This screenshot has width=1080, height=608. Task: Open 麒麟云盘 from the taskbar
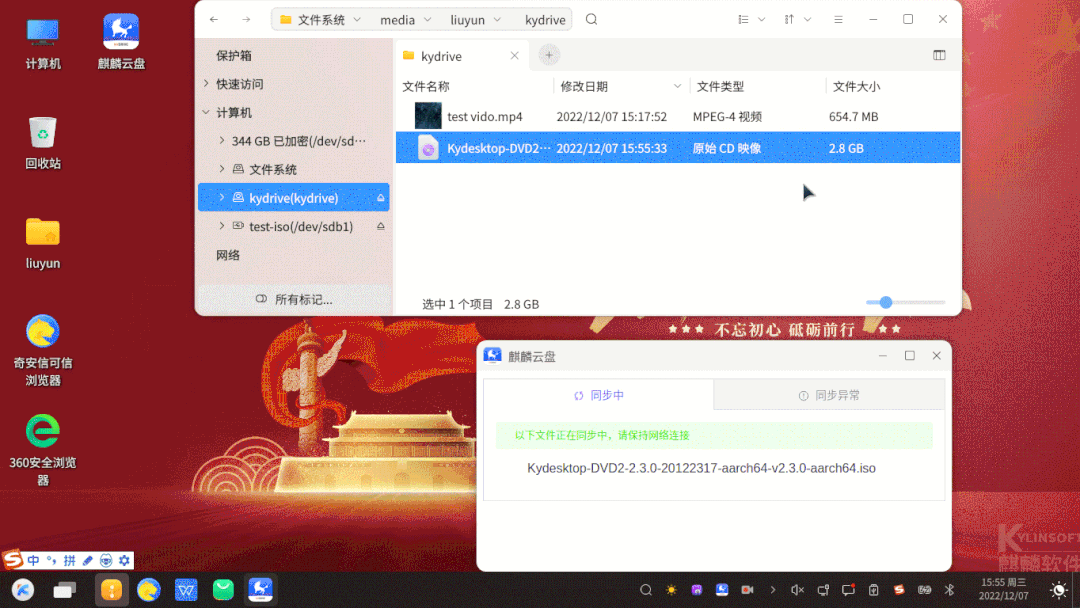click(260, 589)
